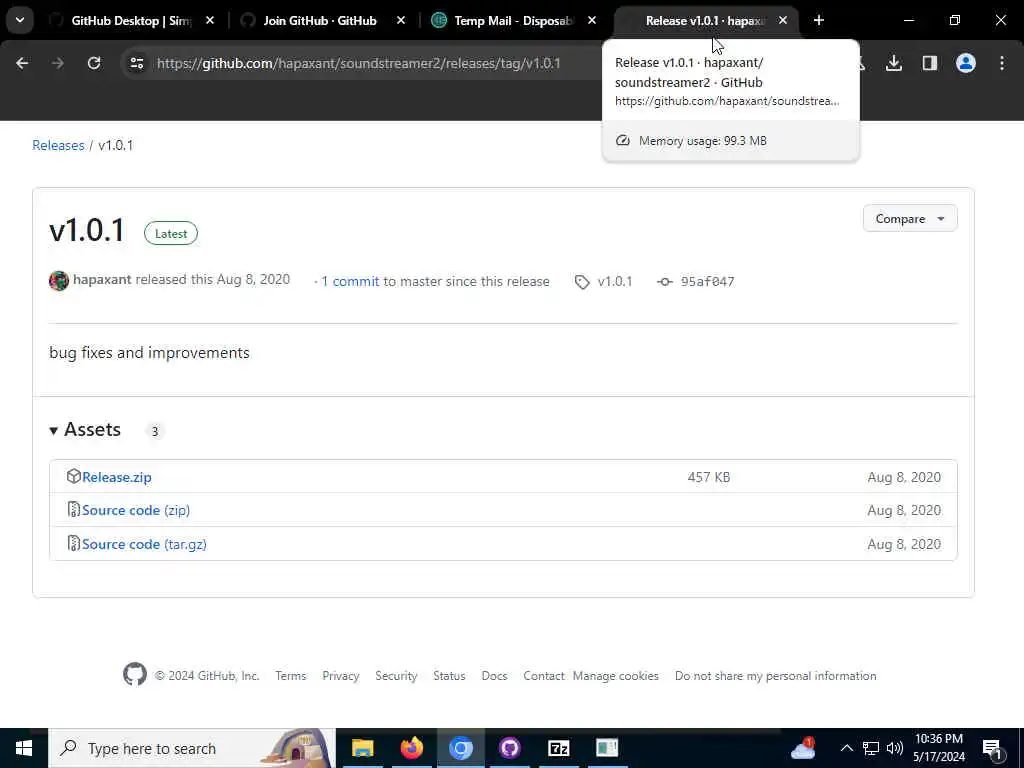View site information icon in address bar
Screen dimensions: 1024x768
(x=136, y=63)
